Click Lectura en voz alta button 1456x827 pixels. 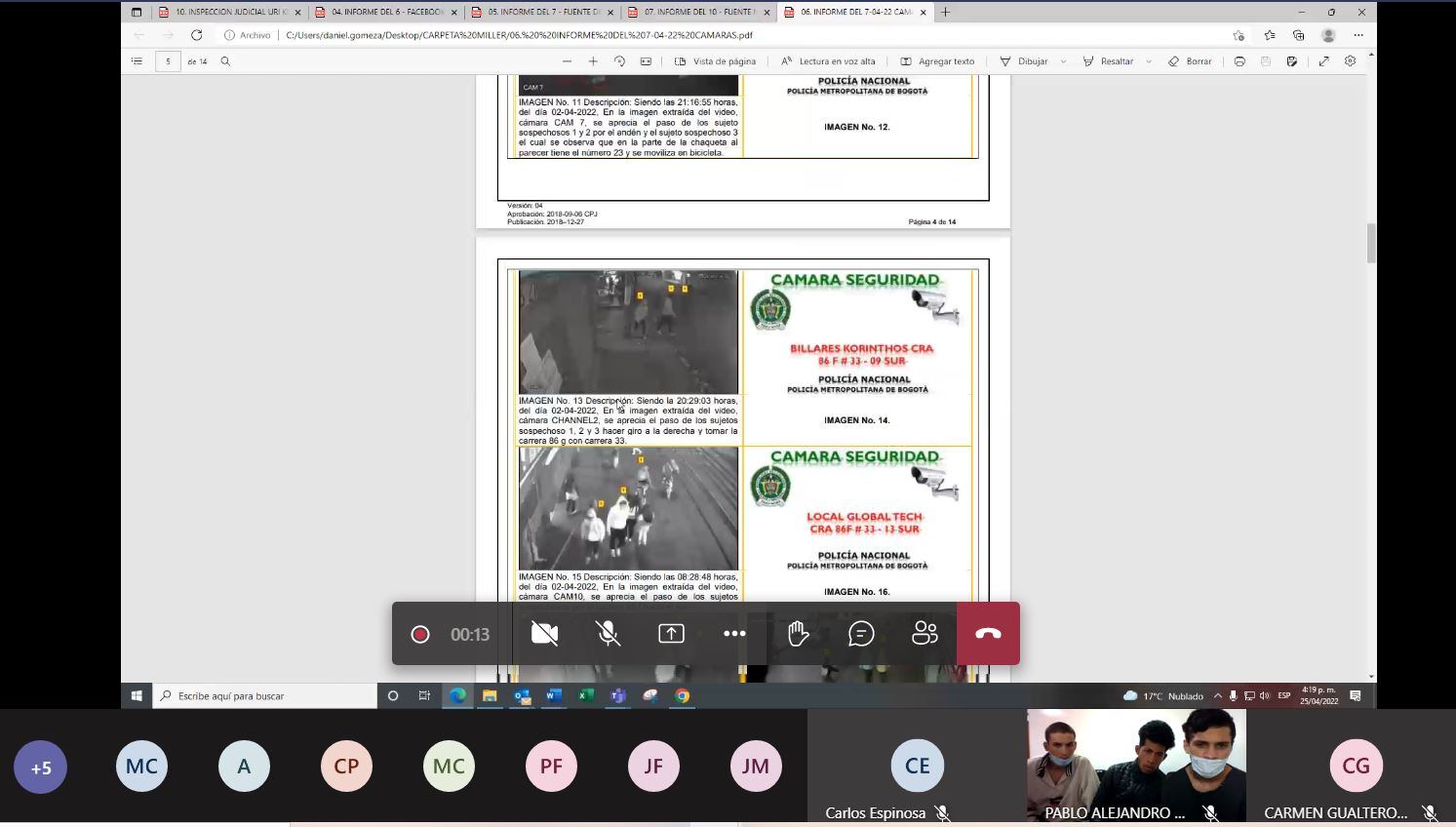[x=828, y=61]
